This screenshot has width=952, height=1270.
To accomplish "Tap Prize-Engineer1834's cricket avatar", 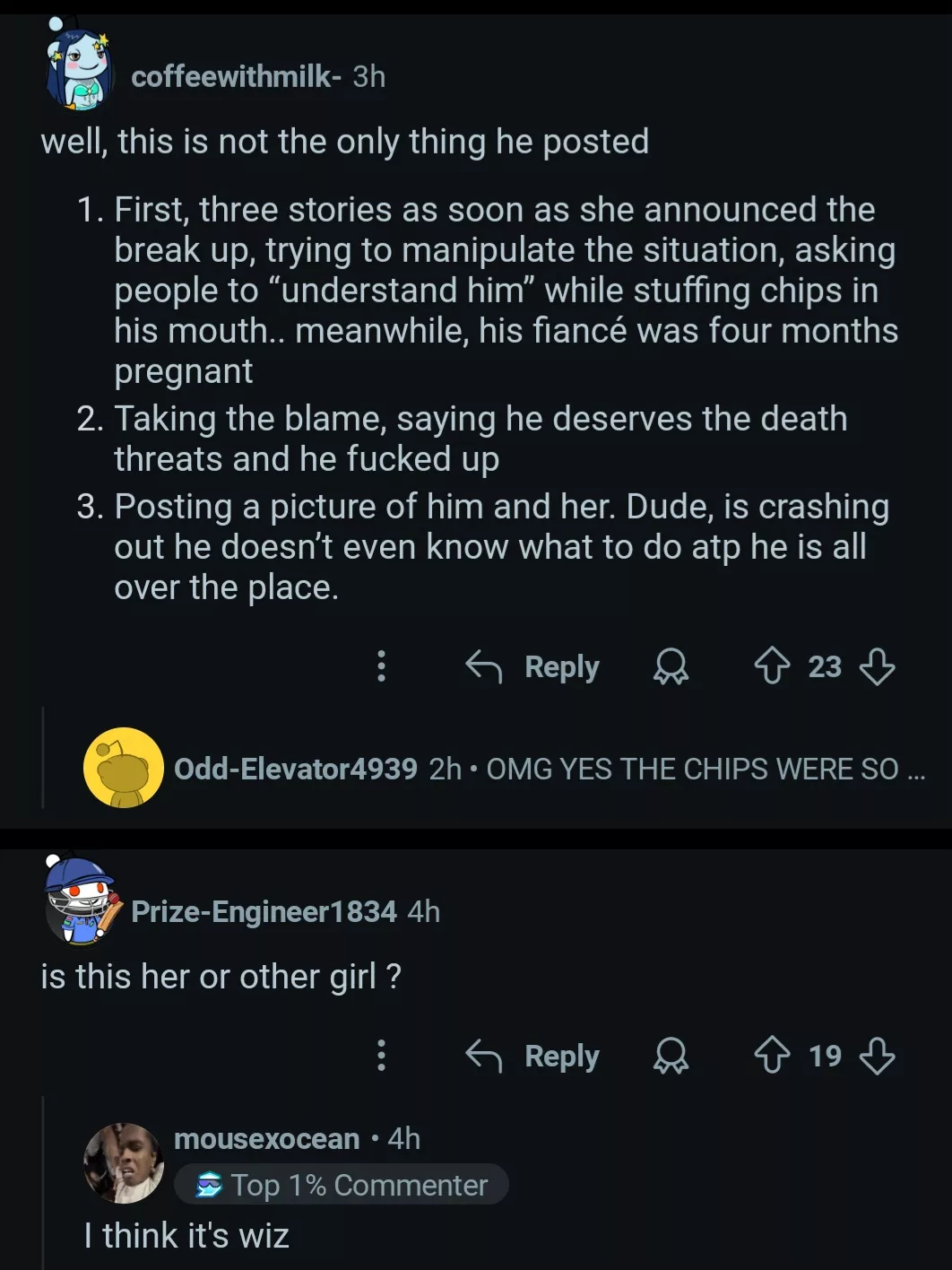I will coord(81,900).
